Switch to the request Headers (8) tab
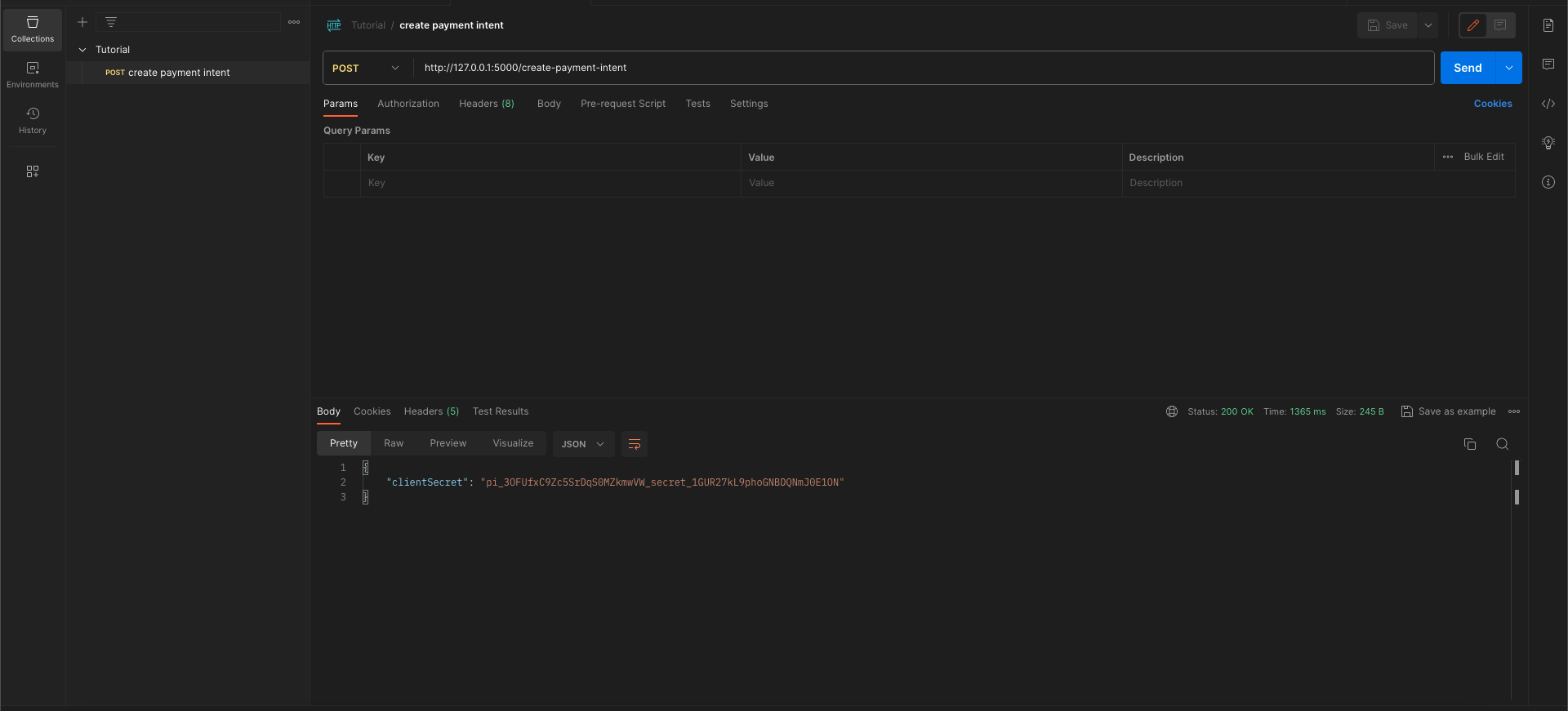1568x711 pixels. [487, 104]
